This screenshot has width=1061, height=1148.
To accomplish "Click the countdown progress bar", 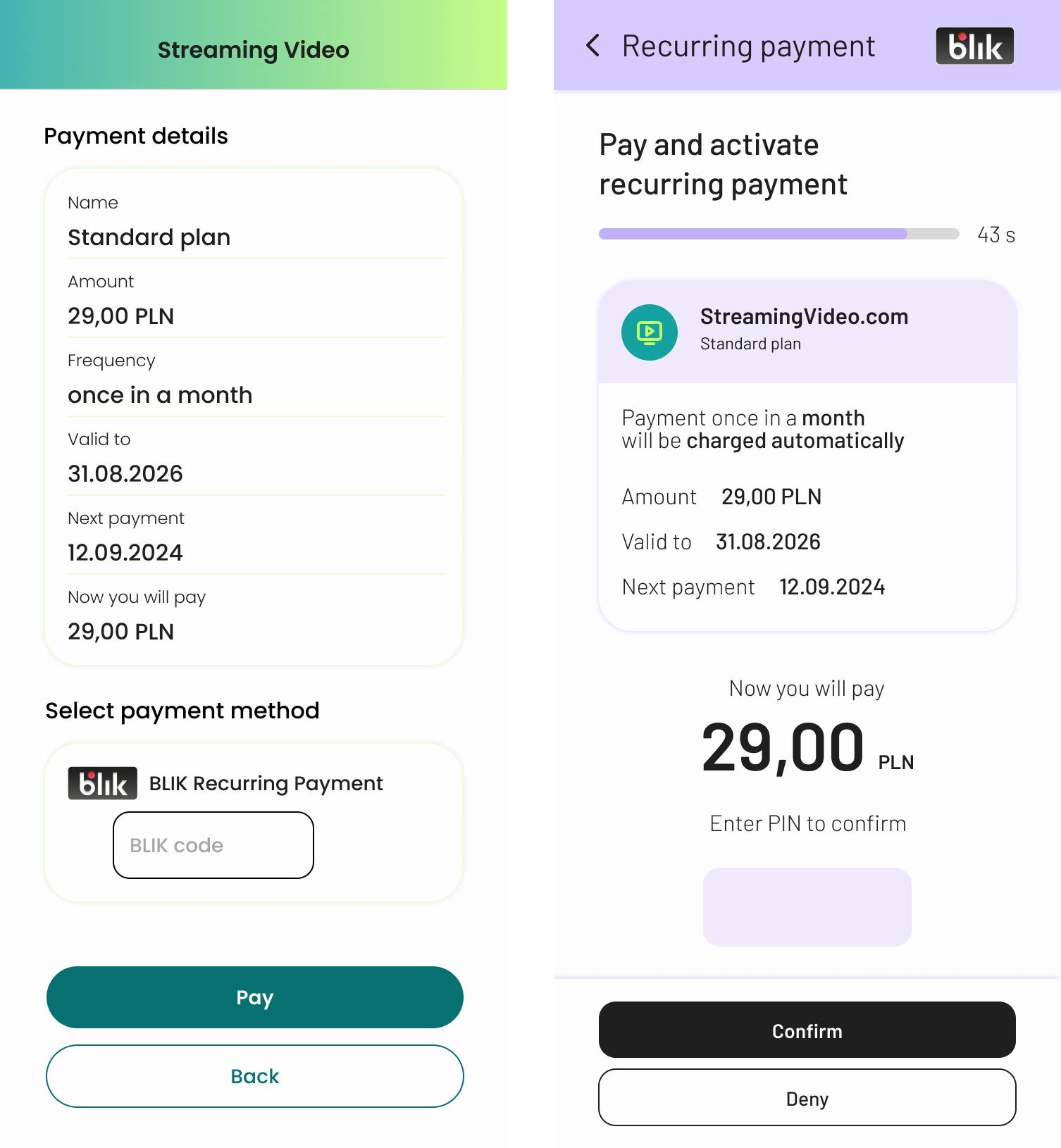I will (x=779, y=234).
